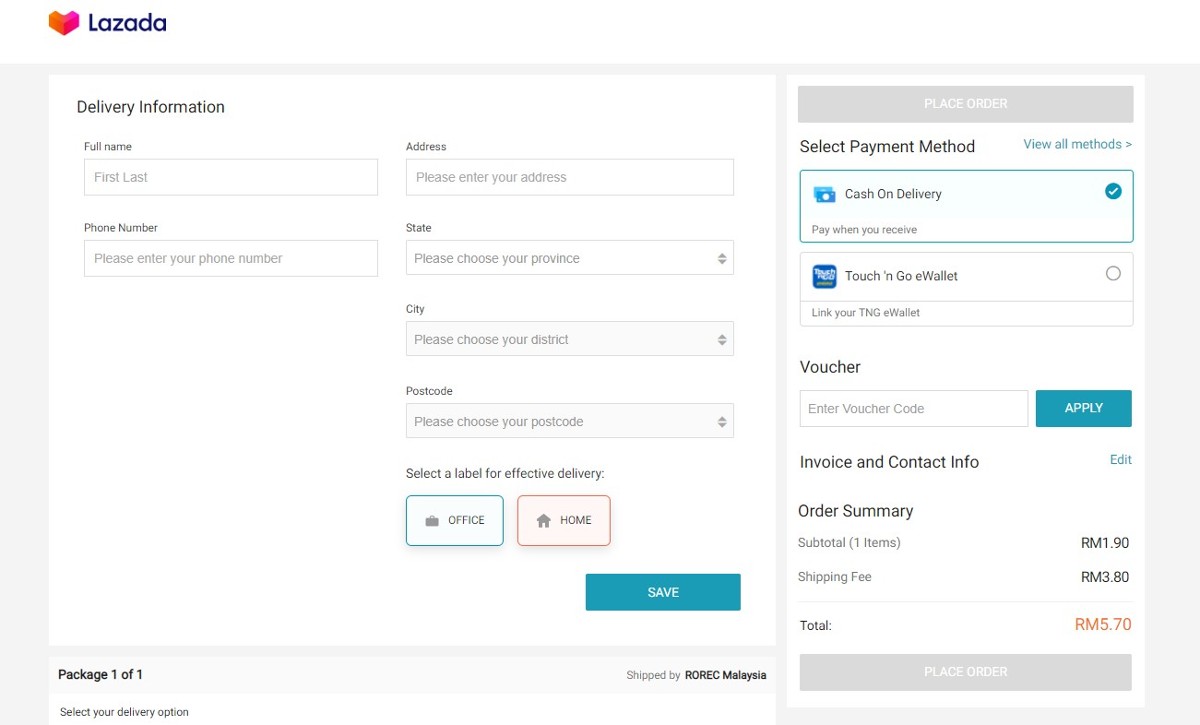Screen dimensions: 1200x725
Task: Focus the Full name input field
Action: point(230,177)
